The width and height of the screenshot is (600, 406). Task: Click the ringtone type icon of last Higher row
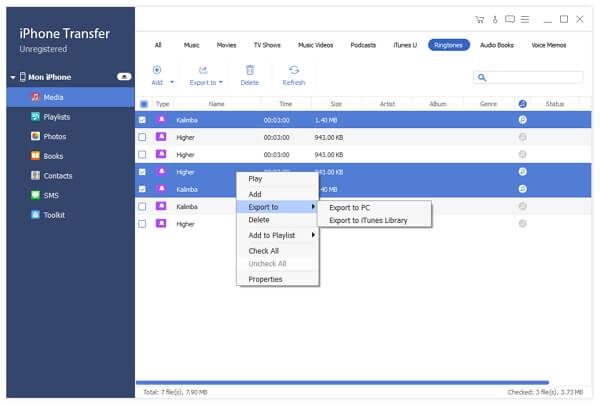(x=161, y=223)
